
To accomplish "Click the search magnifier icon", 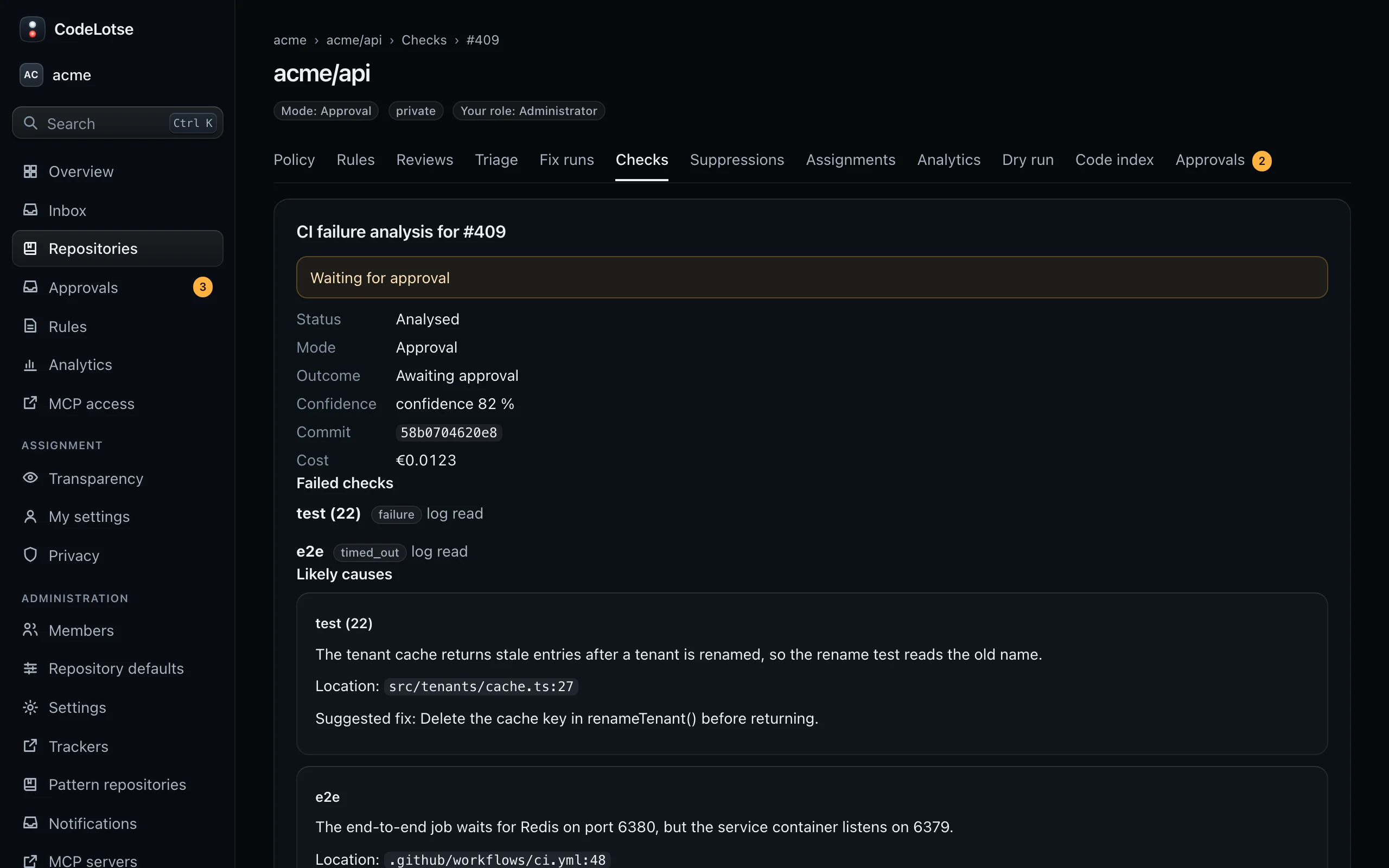I will pos(30,123).
